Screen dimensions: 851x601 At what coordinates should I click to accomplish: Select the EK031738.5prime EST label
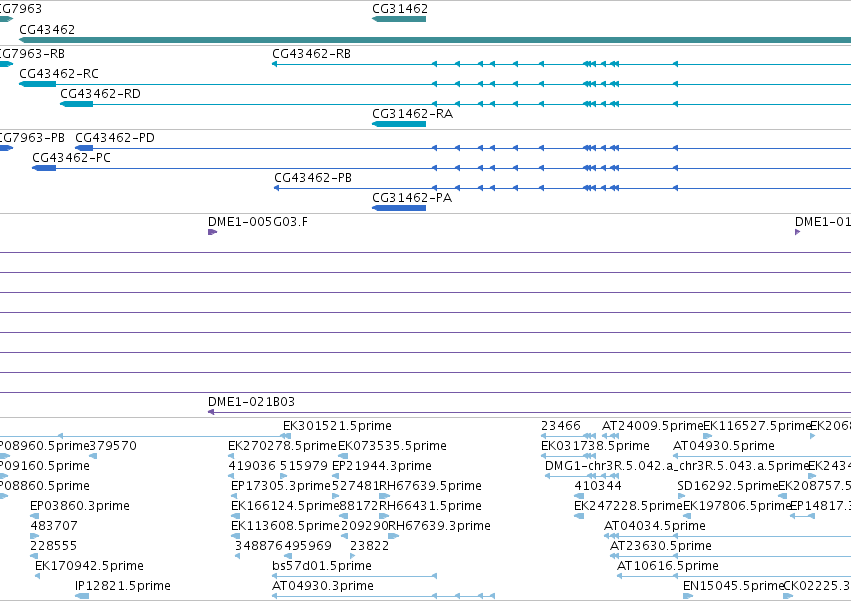tap(595, 446)
